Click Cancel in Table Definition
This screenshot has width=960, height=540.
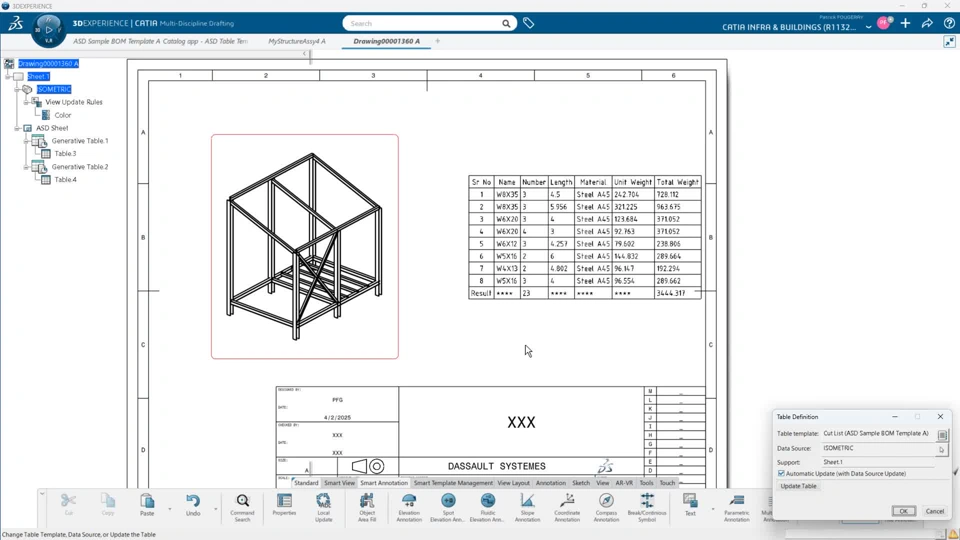click(x=934, y=511)
